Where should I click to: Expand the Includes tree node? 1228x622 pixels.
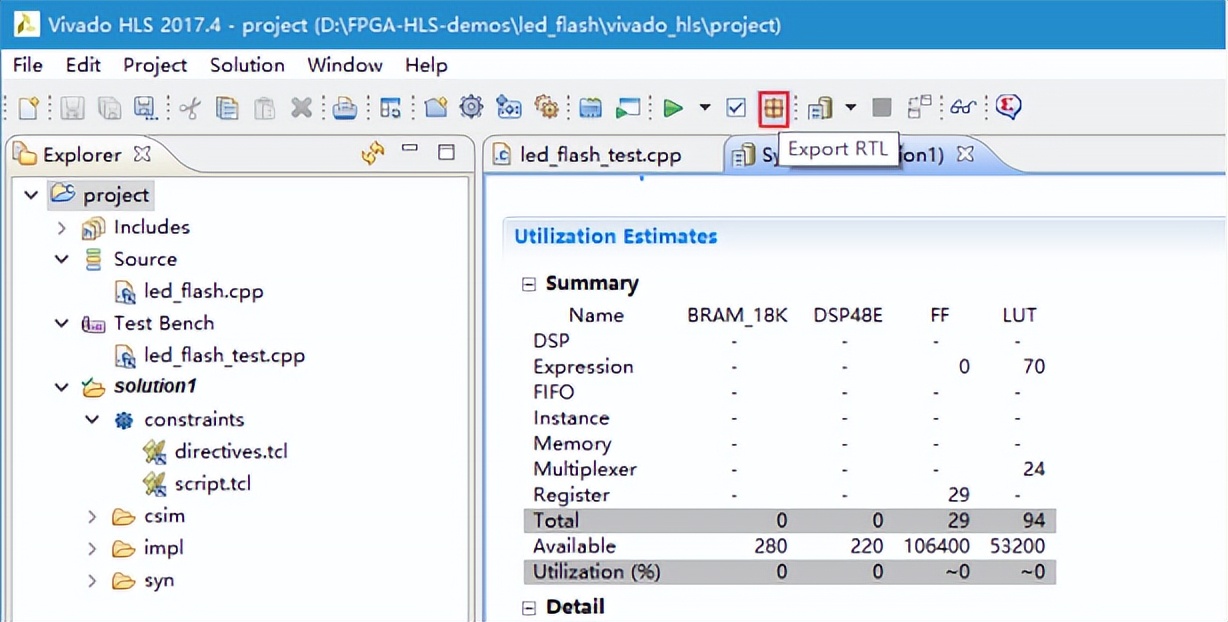pyautogui.click(x=62, y=228)
